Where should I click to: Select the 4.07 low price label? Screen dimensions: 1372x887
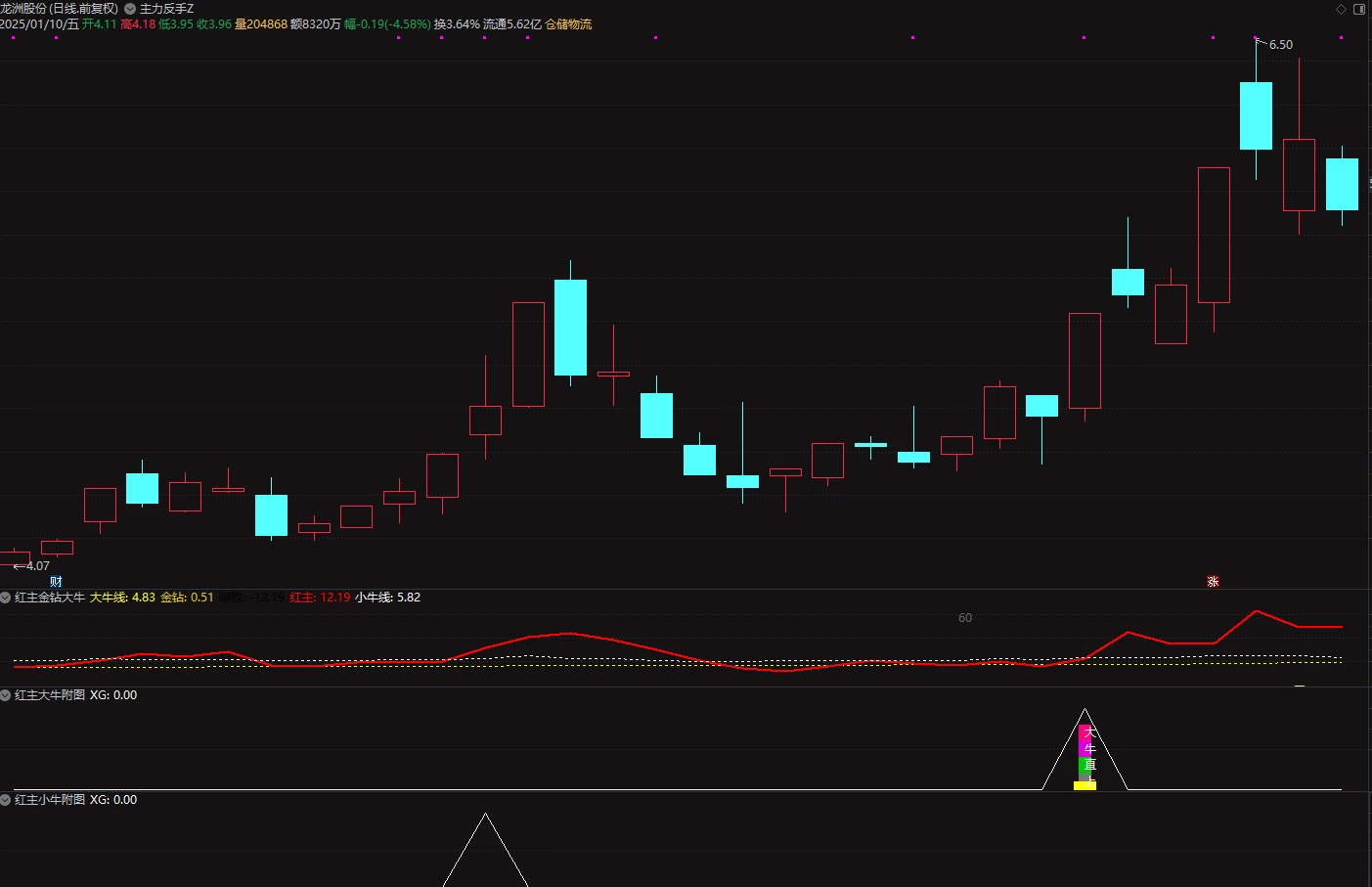coord(37,566)
